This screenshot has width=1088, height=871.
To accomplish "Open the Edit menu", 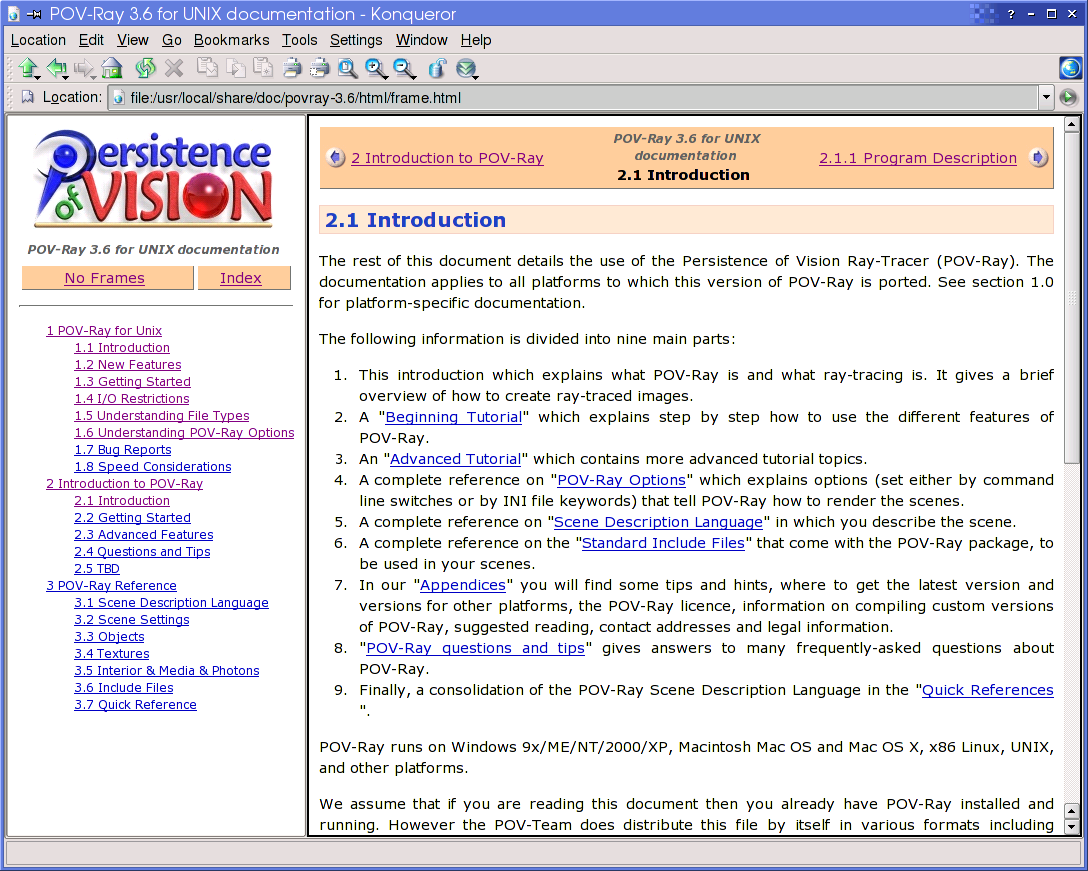I will tap(91, 40).
